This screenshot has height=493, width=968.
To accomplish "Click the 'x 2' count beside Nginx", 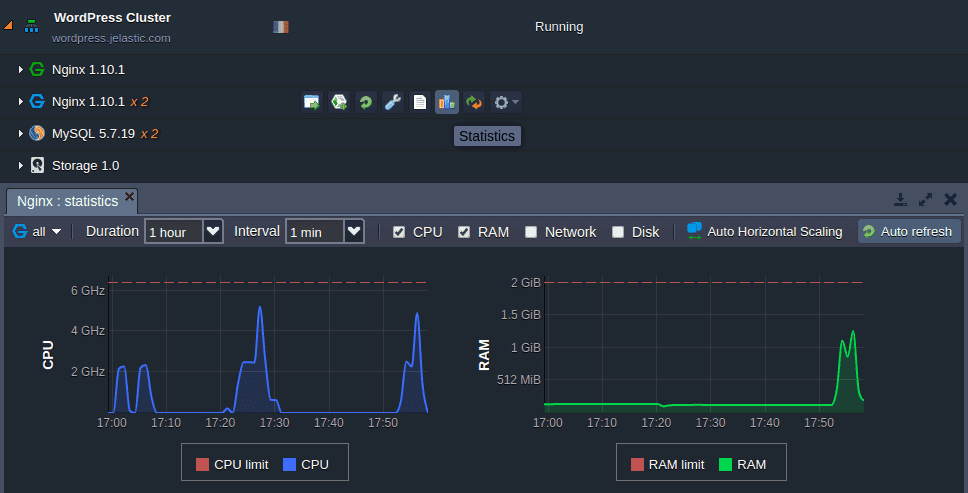I will (140, 101).
